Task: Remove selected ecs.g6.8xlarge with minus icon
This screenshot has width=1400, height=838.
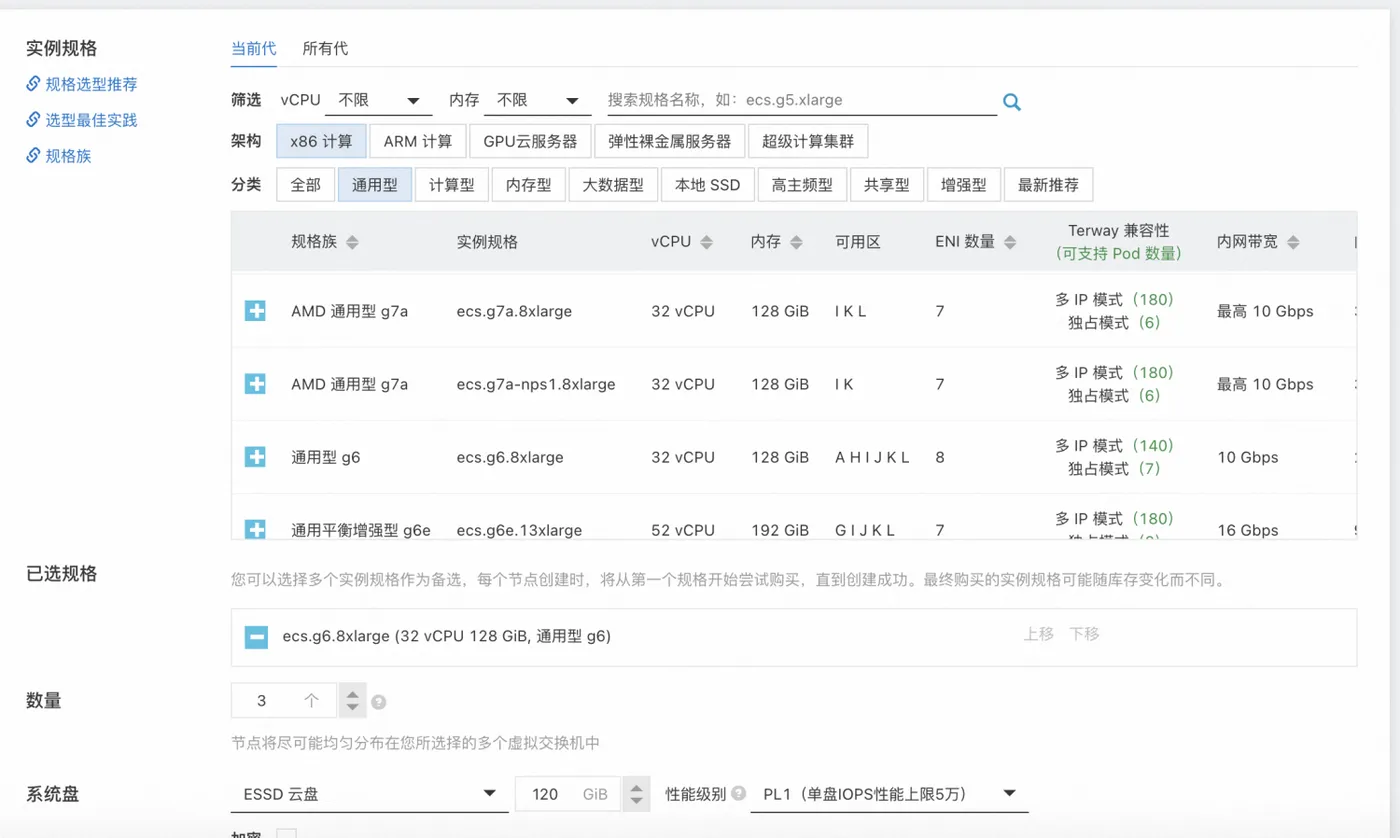Action: pyautogui.click(x=256, y=636)
